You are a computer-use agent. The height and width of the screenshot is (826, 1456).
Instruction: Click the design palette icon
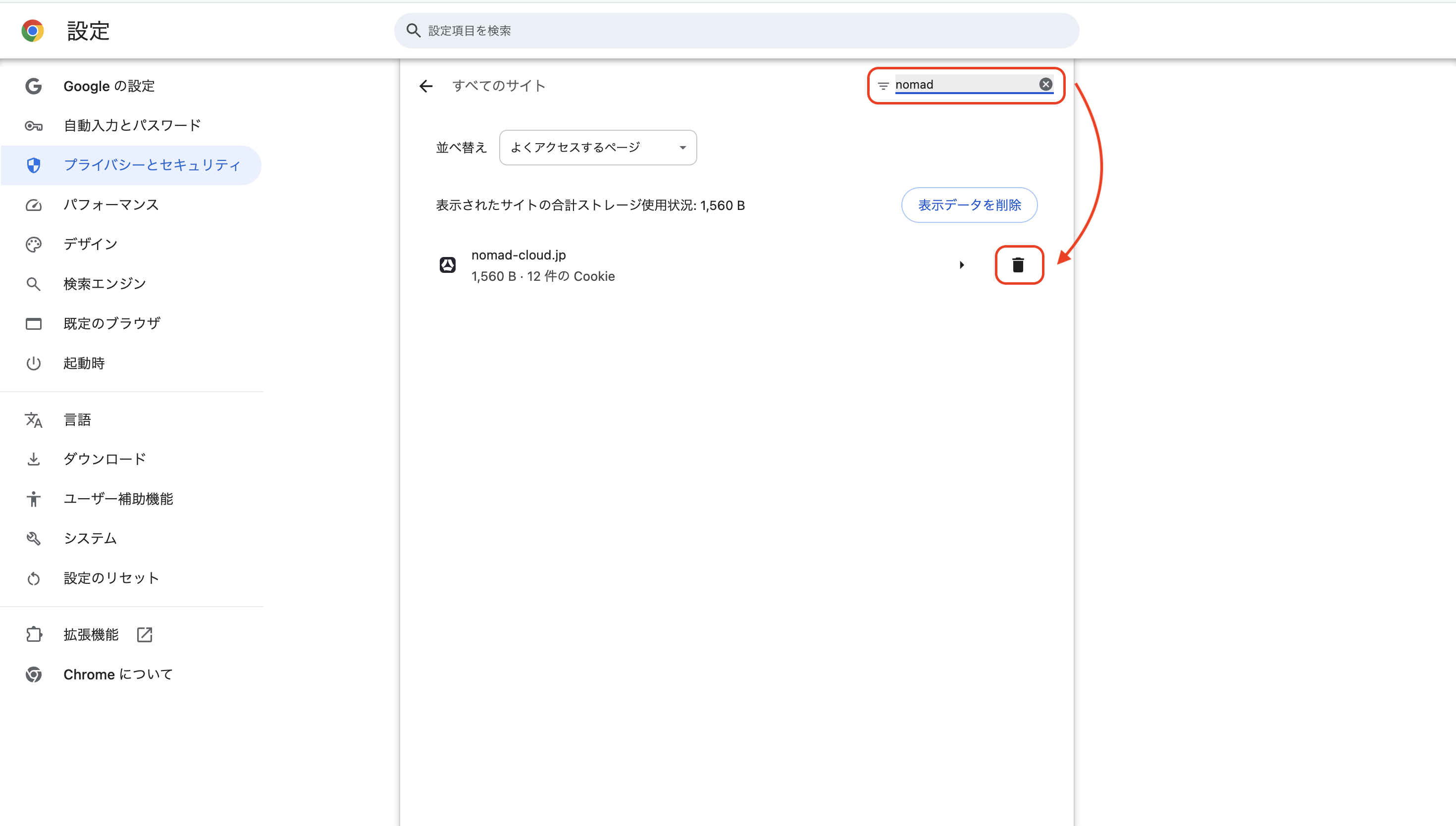click(x=34, y=245)
